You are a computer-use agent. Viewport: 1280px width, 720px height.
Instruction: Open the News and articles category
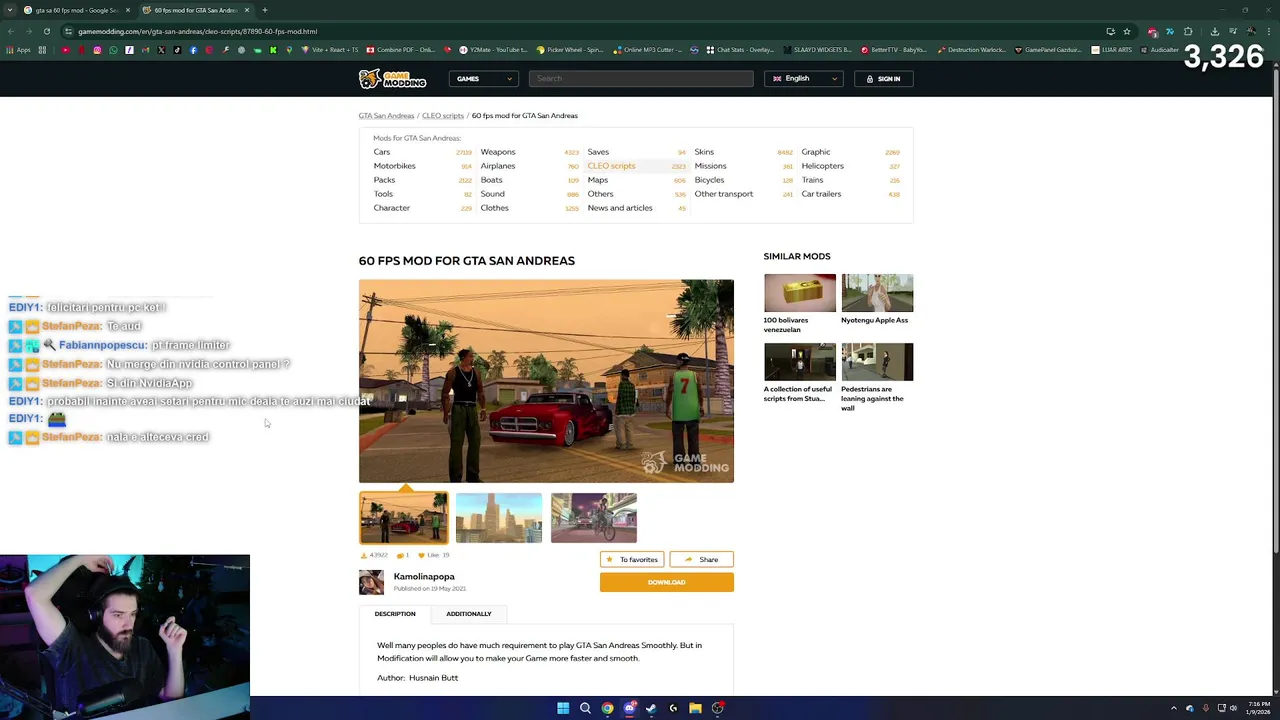[620, 208]
